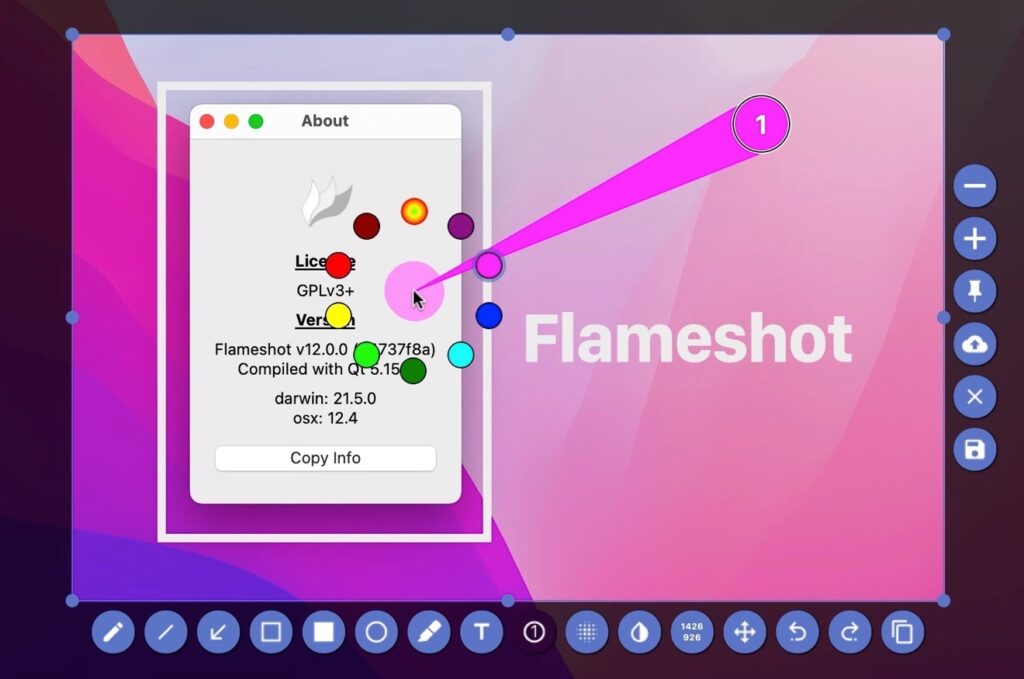Screen dimensions: 1024x679
Task: Pin the screenshot to the desktop
Action: tap(974, 291)
